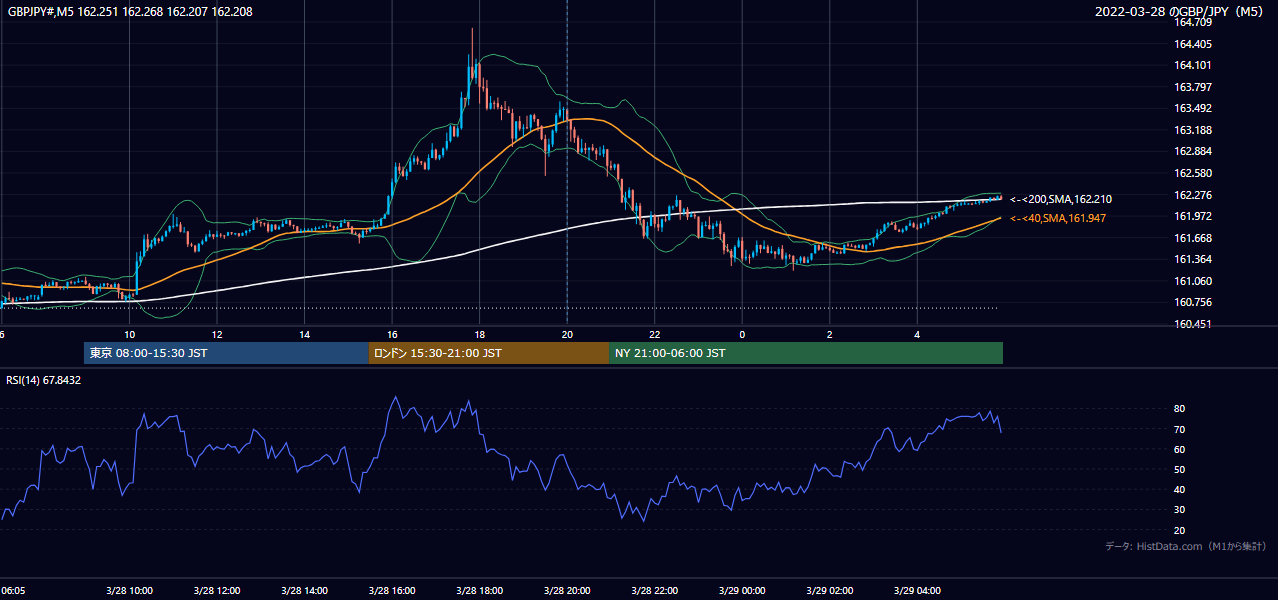Click the 3/29 00:00 date label
This screenshot has height=600, width=1278.
pyautogui.click(x=743, y=591)
